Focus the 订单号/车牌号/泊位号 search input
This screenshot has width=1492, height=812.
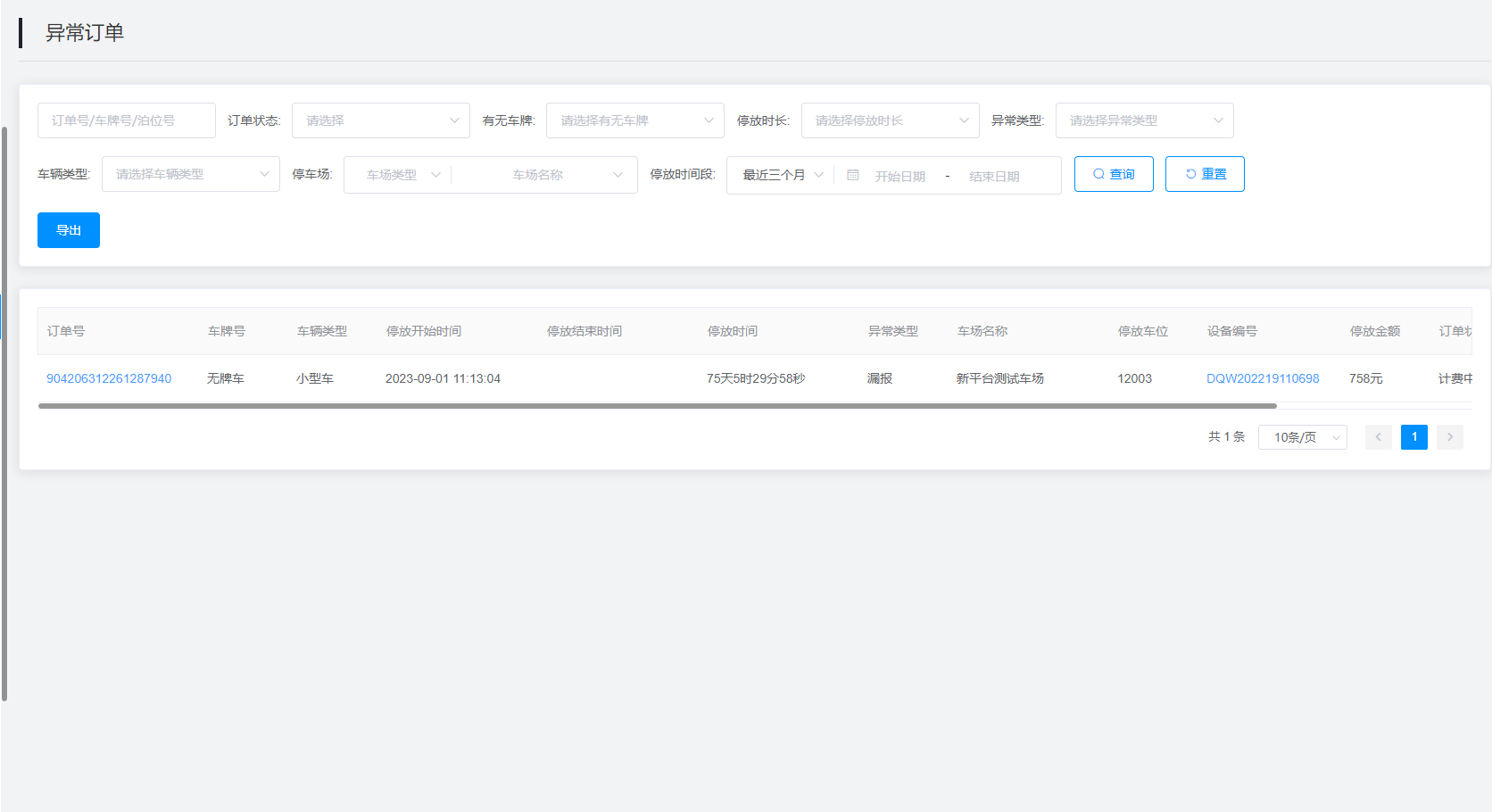point(126,120)
